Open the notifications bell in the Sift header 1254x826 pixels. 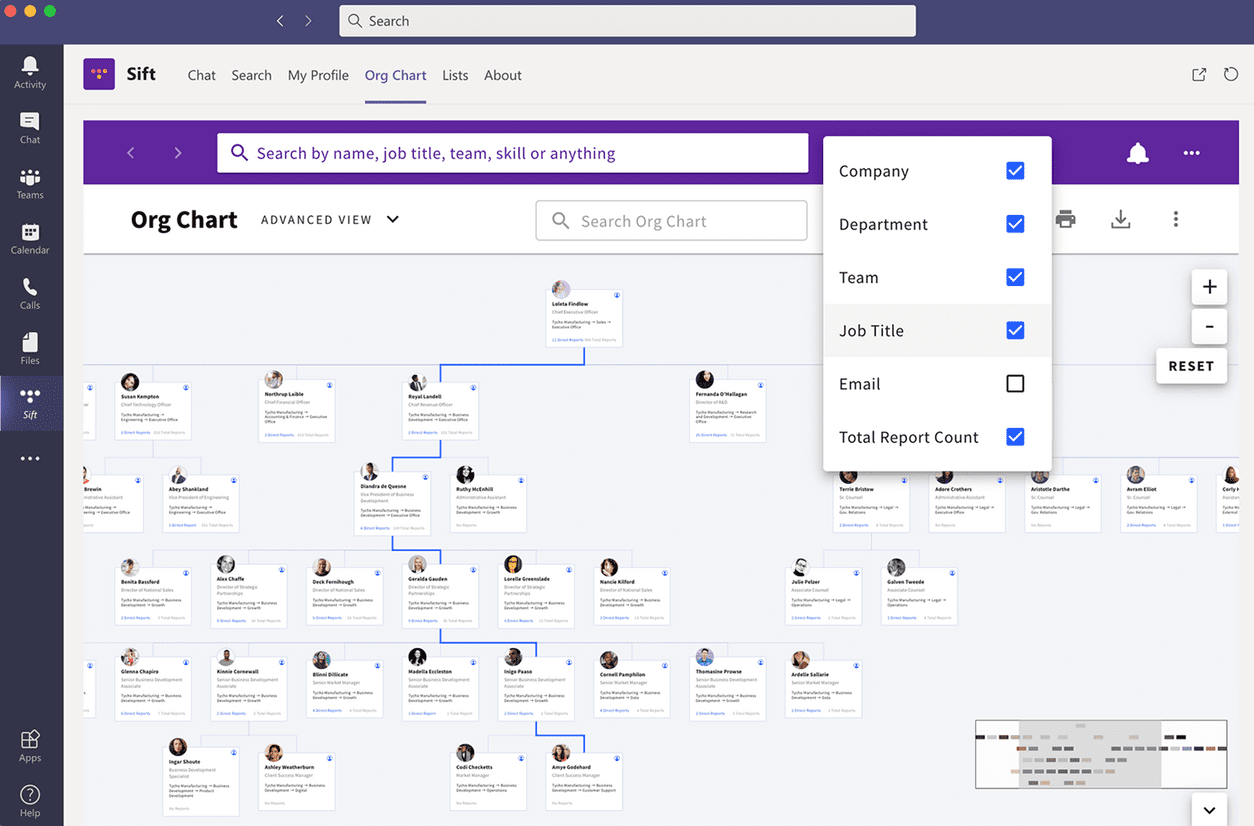click(1137, 153)
